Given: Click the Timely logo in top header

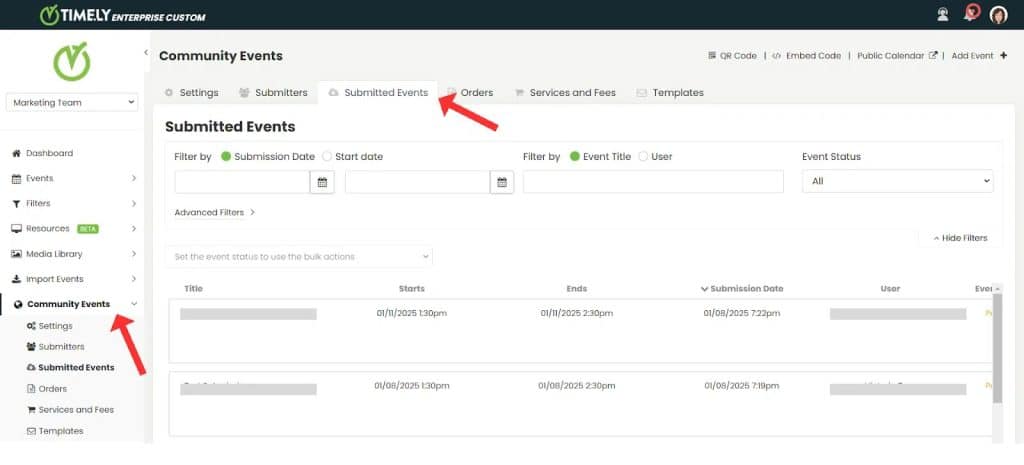Looking at the screenshot, I should pos(122,15).
